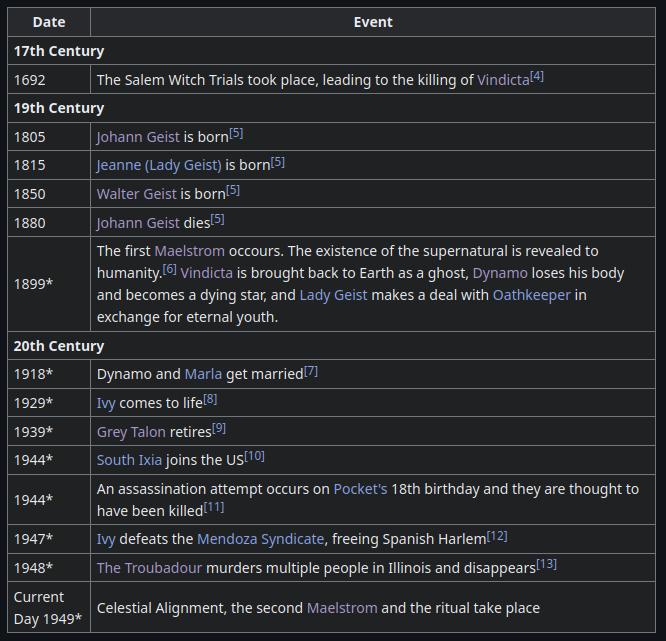
Task: Open The Troubadour link
Action: coord(149,568)
